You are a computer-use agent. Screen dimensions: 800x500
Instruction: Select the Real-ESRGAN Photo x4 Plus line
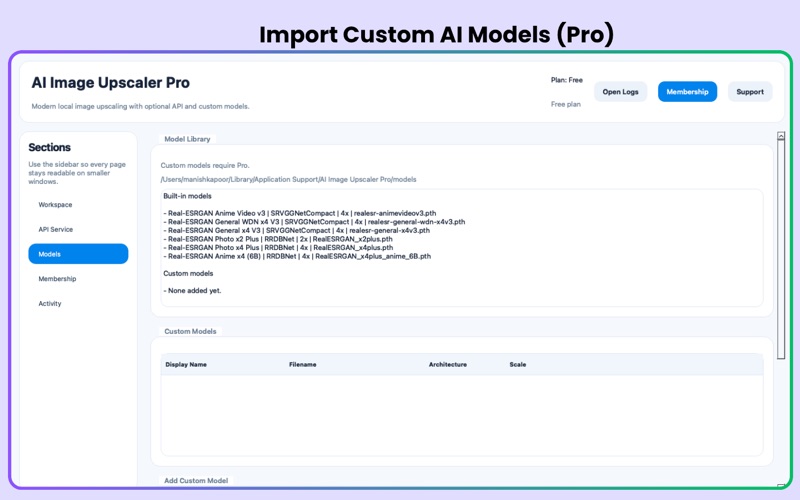click(x=278, y=247)
